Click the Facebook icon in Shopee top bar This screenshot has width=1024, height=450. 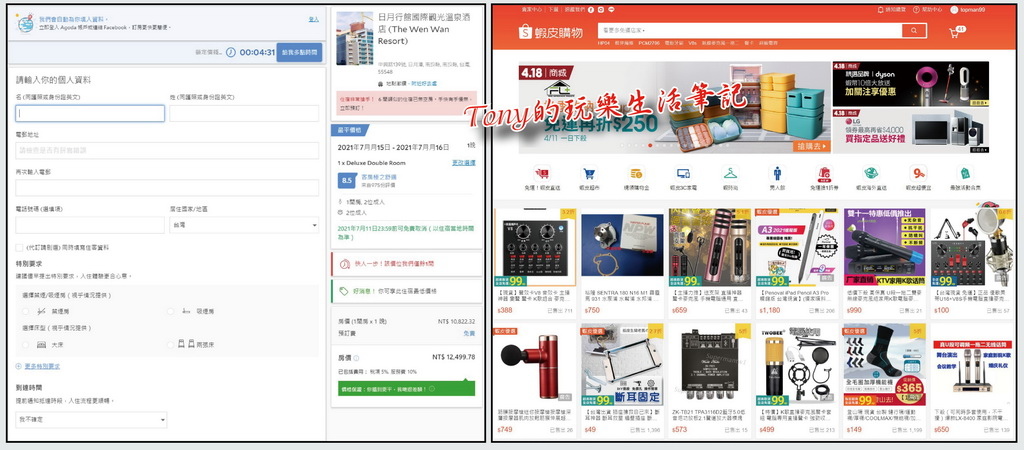click(591, 10)
